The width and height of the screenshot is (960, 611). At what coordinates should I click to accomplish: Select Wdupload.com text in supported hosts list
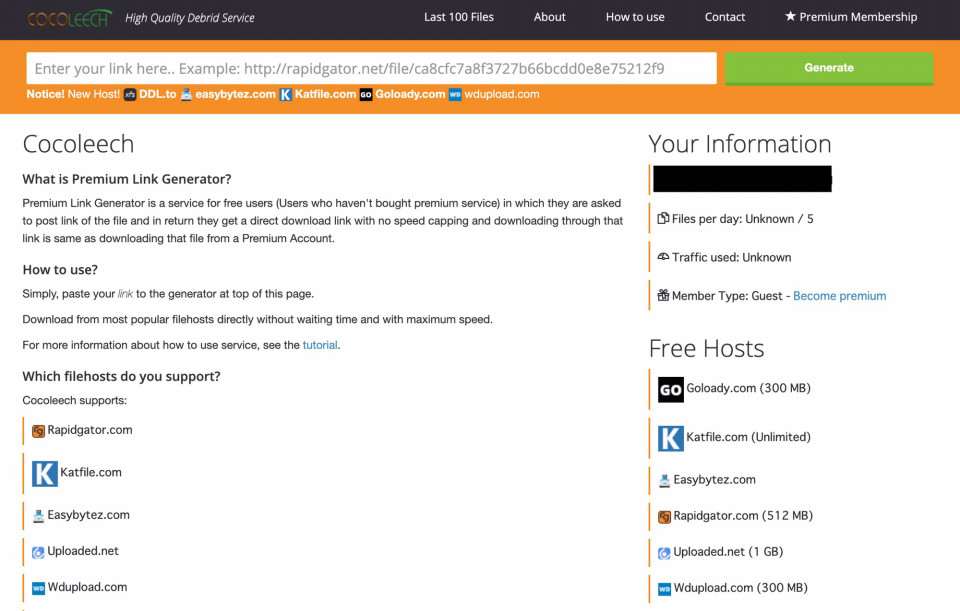click(x=88, y=587)
